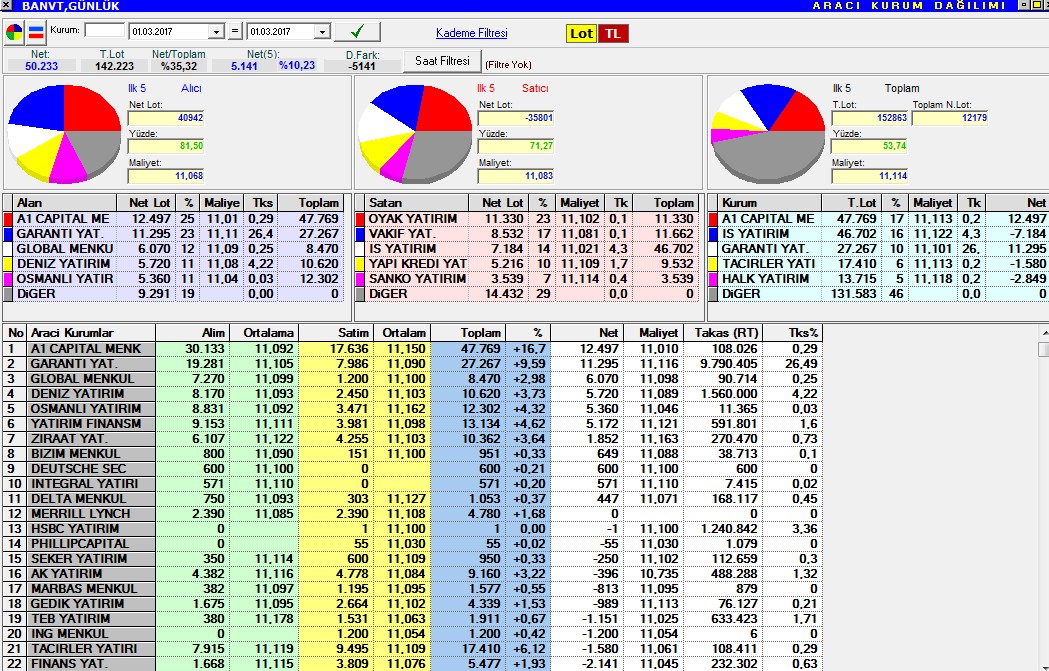Select the yellow swatch beside YAPI KREDI YAT
The image size is (1049, 671).
(x=360, y=264)
